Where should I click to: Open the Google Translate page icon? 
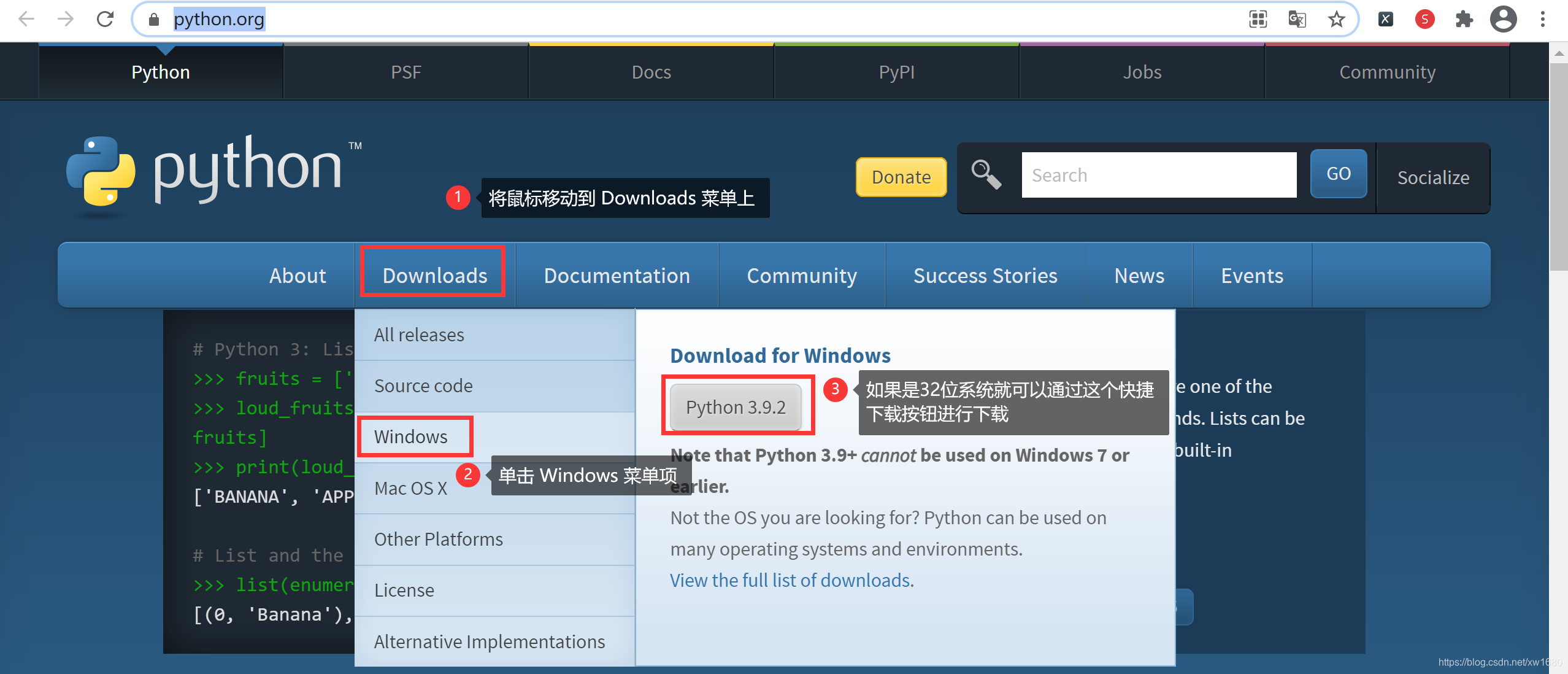coord(1297,20)
